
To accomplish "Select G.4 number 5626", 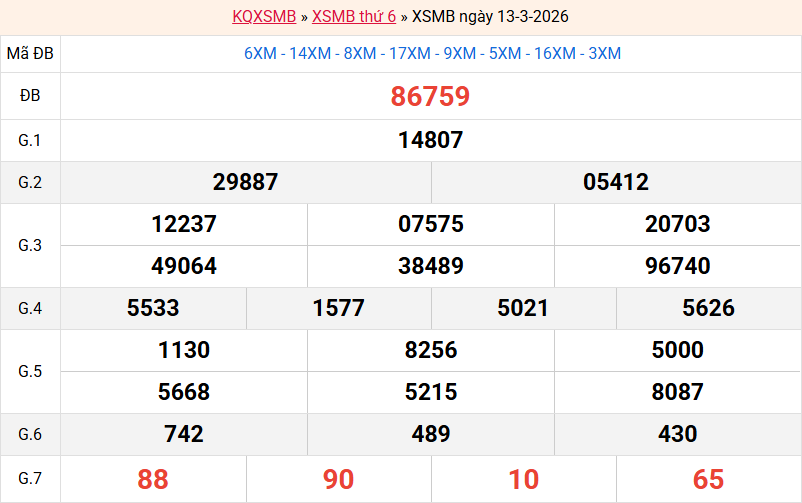I will tap(708, 308).
